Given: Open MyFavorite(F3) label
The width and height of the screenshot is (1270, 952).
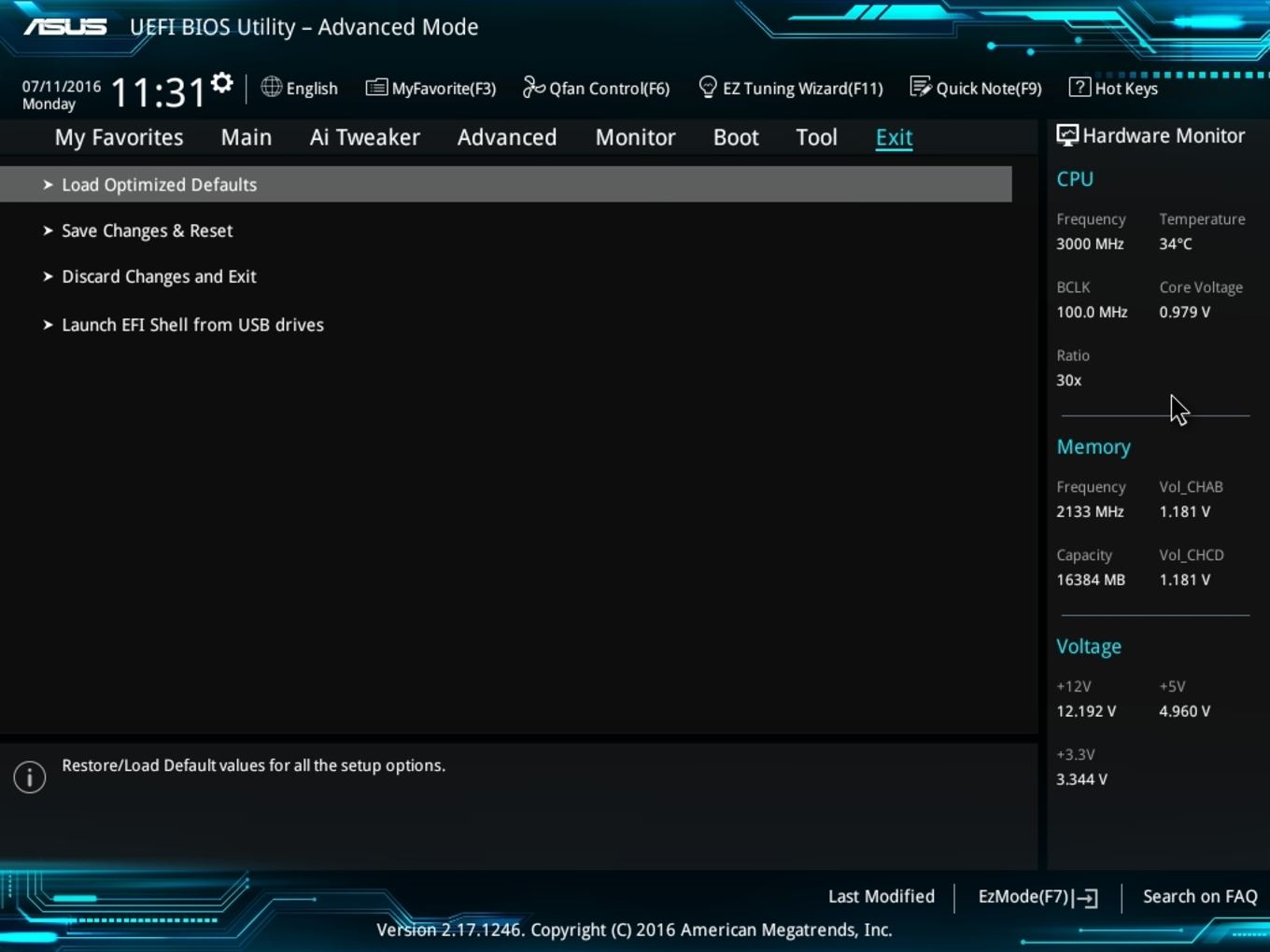Looking at the screenshot, I should [444, 89].
